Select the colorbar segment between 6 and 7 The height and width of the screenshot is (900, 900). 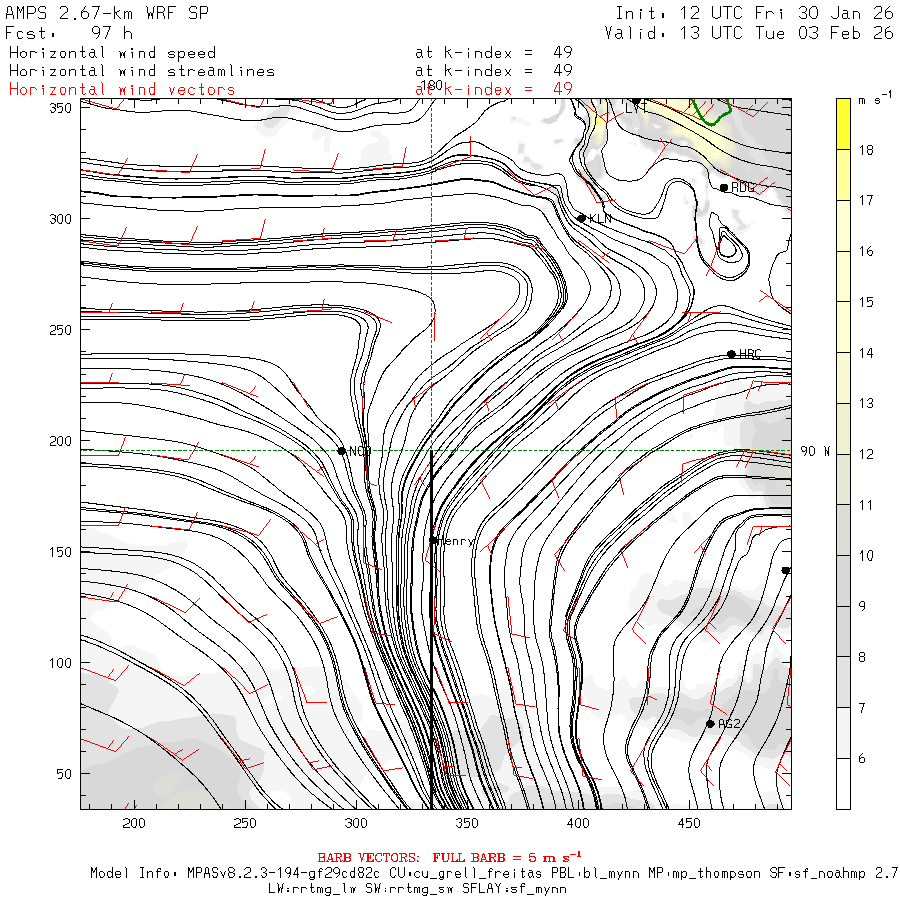[843, 733]
